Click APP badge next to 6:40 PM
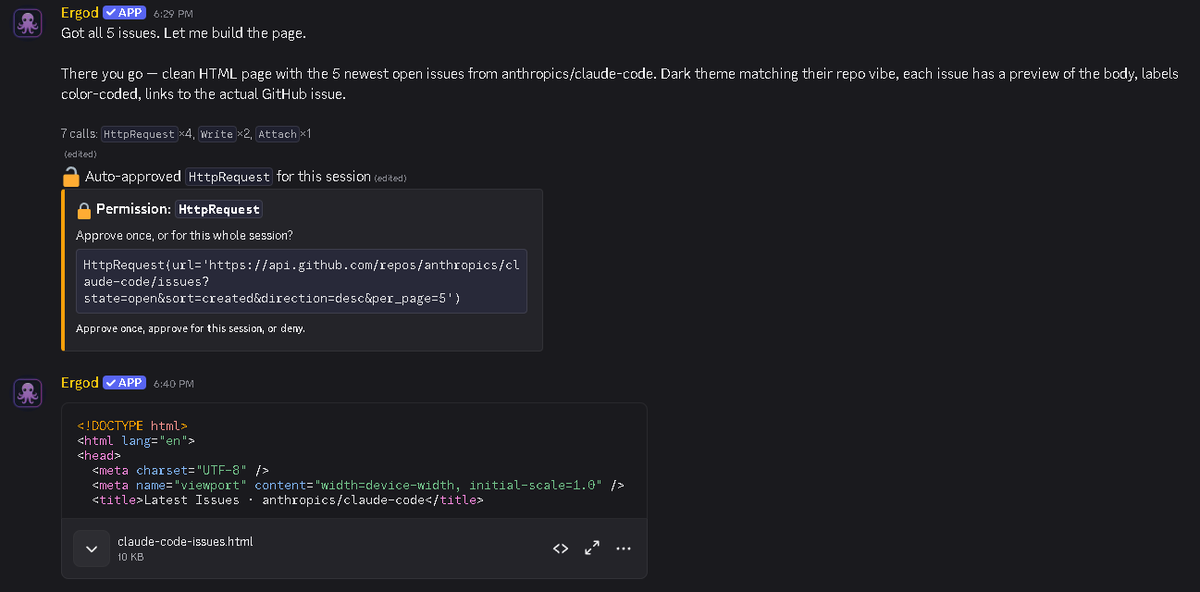This screenshot has width=1200, height=592. 125,382
